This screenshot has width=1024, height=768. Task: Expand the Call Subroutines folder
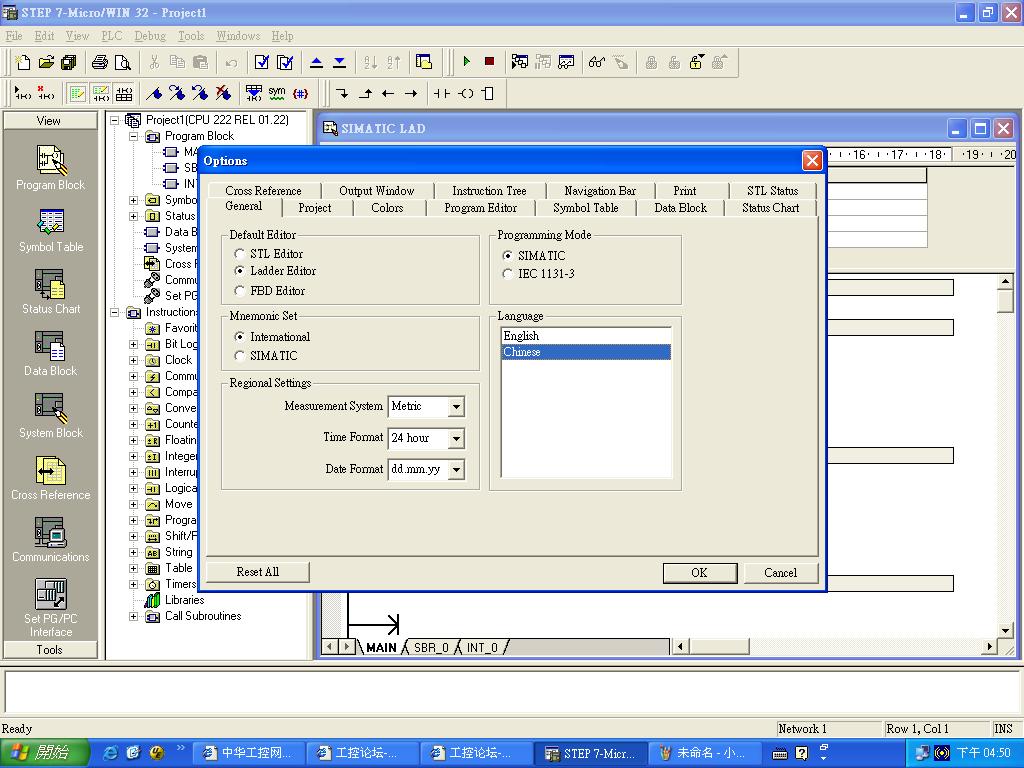click(x=133, y=616)
